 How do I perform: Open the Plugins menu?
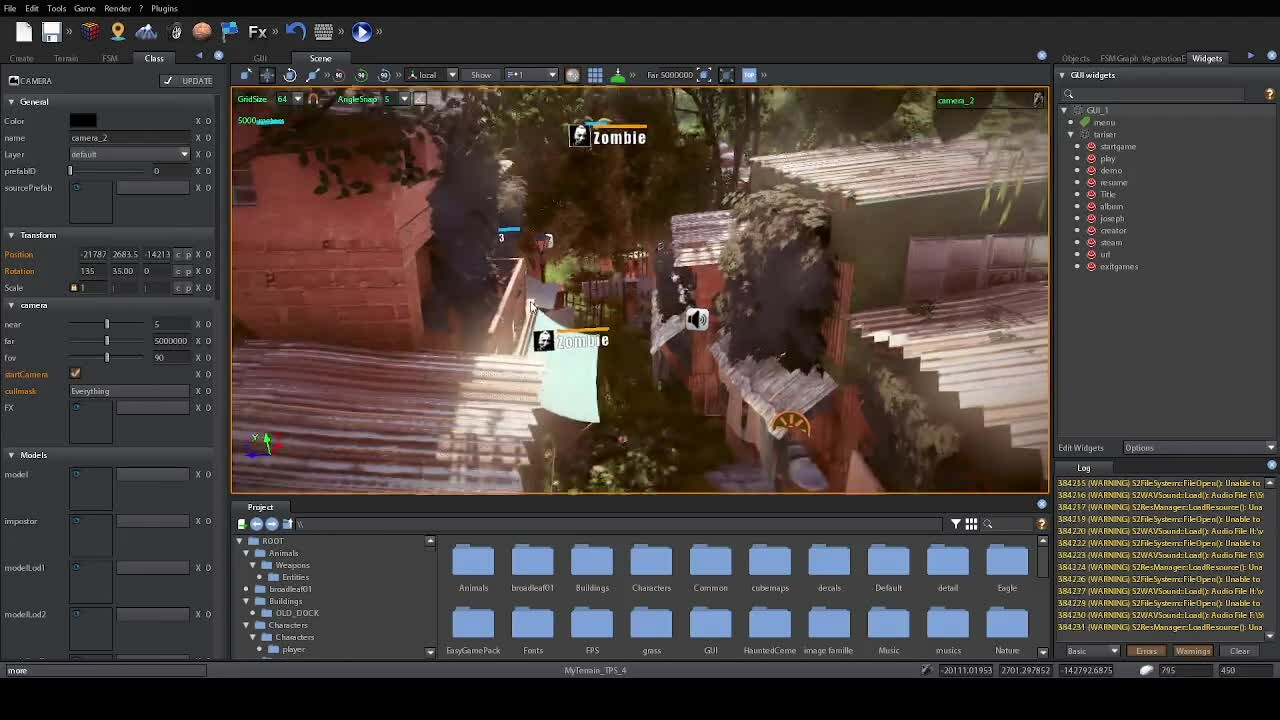pos(164,9)
